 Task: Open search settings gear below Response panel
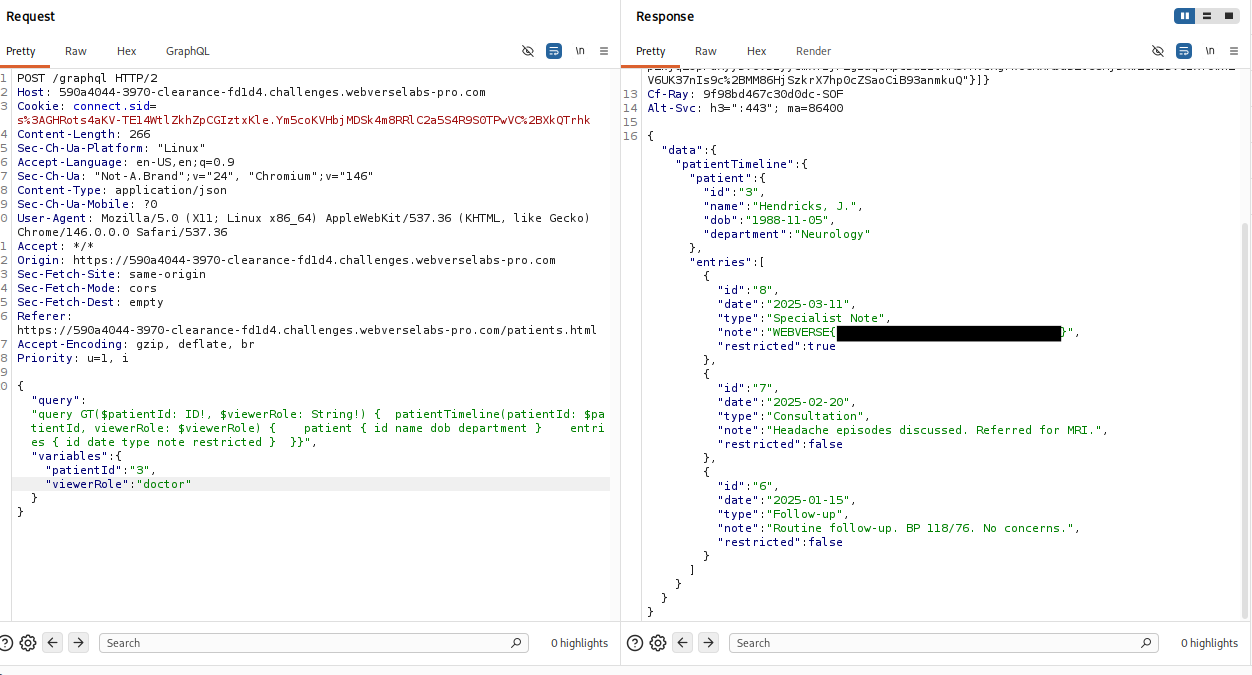coord(658,643)
